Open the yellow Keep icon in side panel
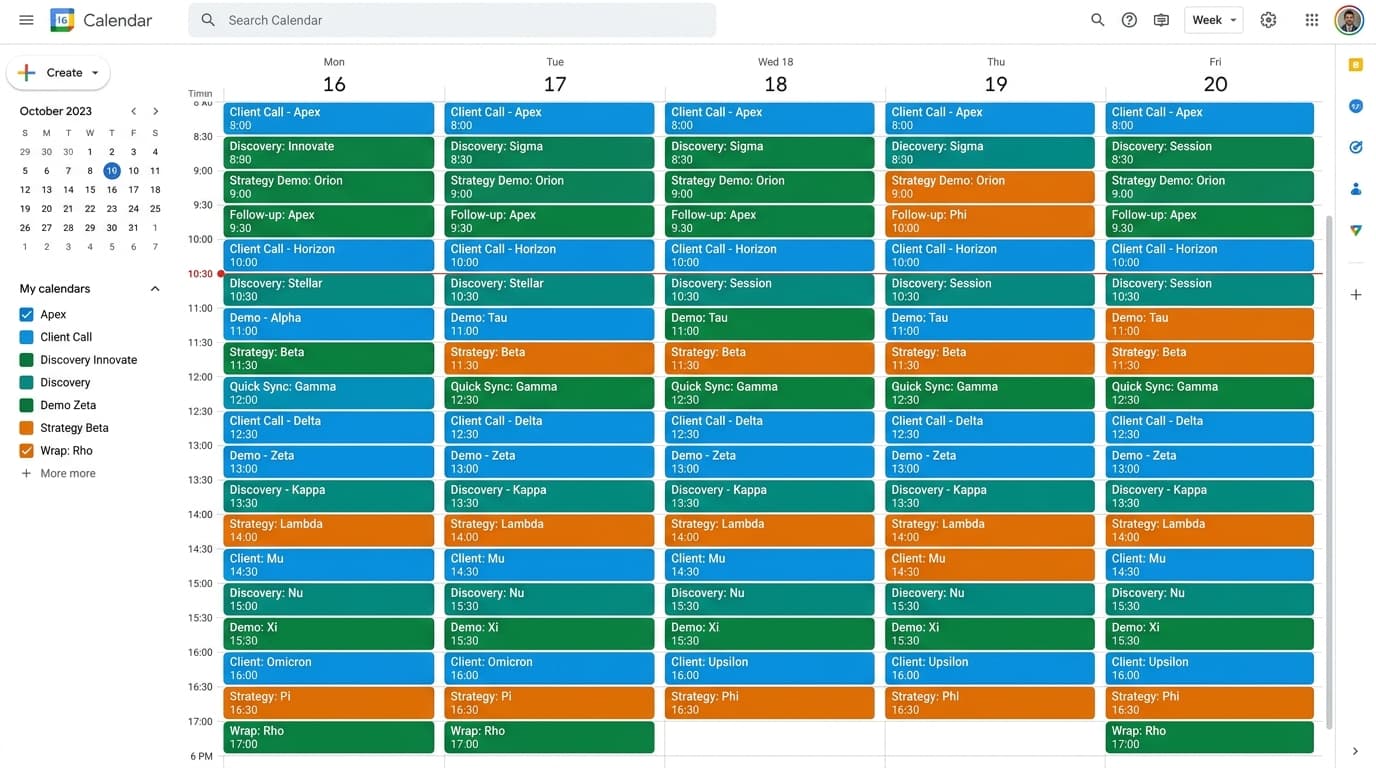This screenshot has height=768, width=1376. point(1356,65)
